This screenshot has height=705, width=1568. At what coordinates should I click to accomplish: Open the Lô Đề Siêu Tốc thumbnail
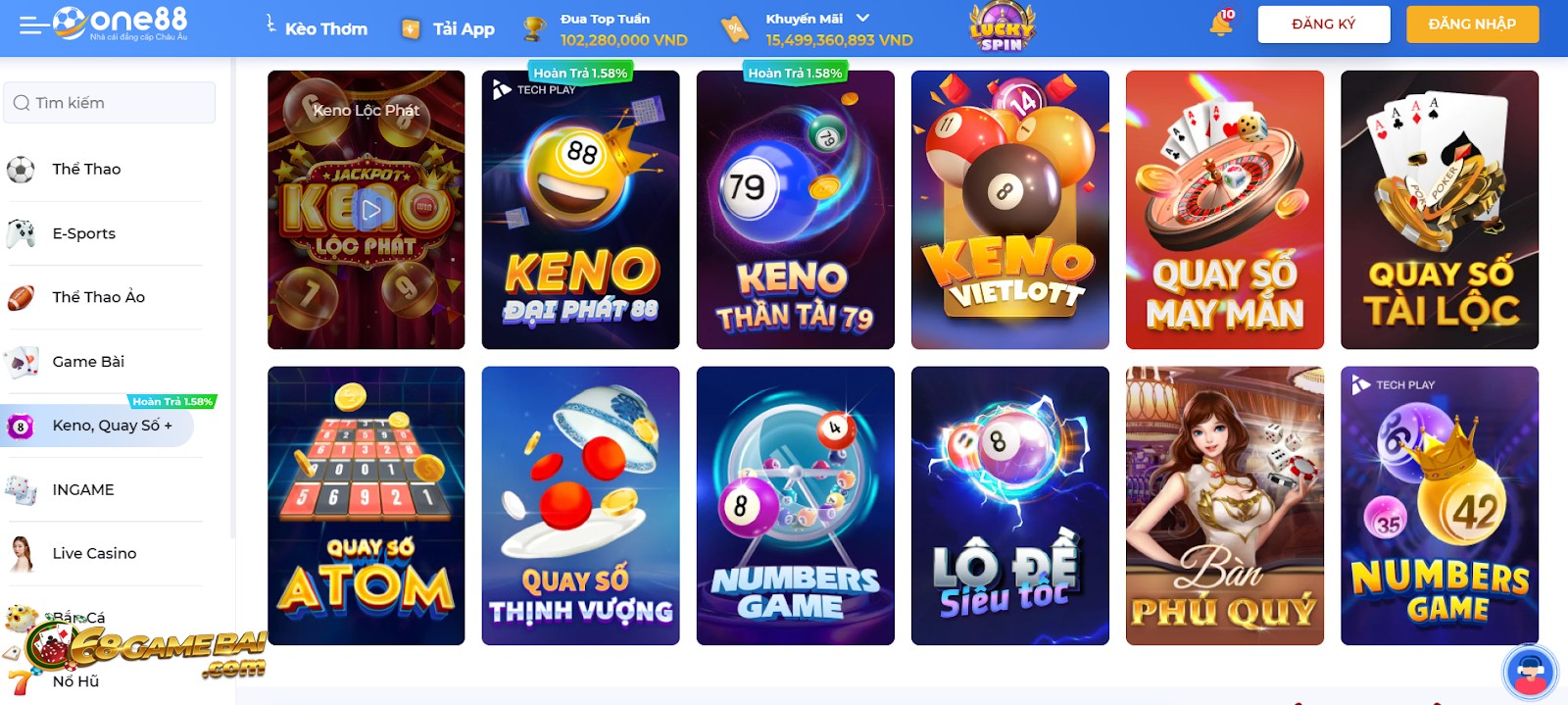coord(1010,506)
